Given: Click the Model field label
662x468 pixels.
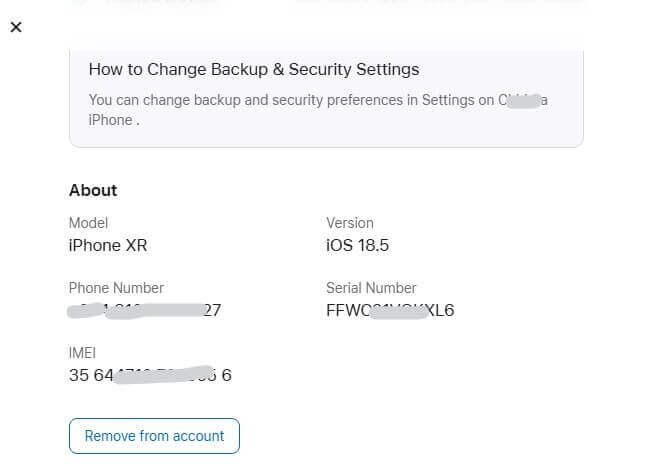Looking at the screenshot, I should point(88,223).
